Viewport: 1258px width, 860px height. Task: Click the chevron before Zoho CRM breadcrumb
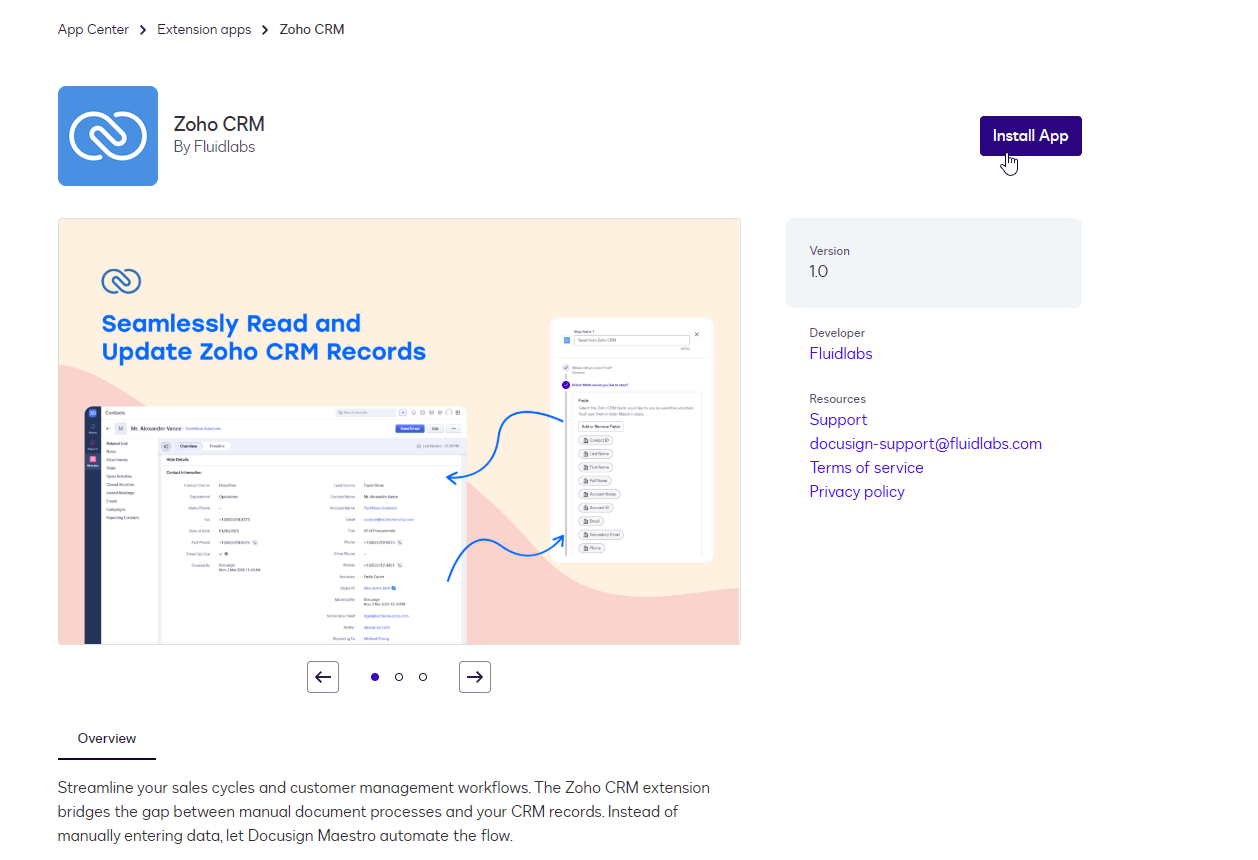click(x=265, y=30)
